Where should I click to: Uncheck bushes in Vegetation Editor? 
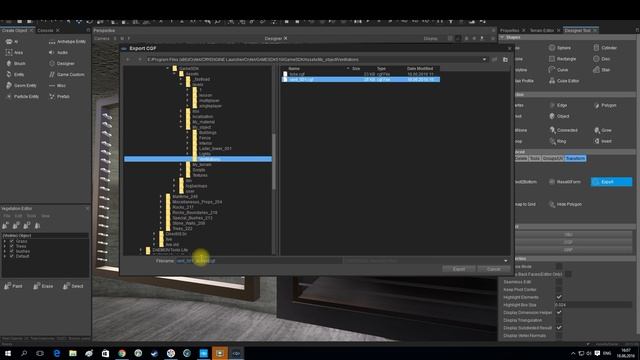click(11, 251)
